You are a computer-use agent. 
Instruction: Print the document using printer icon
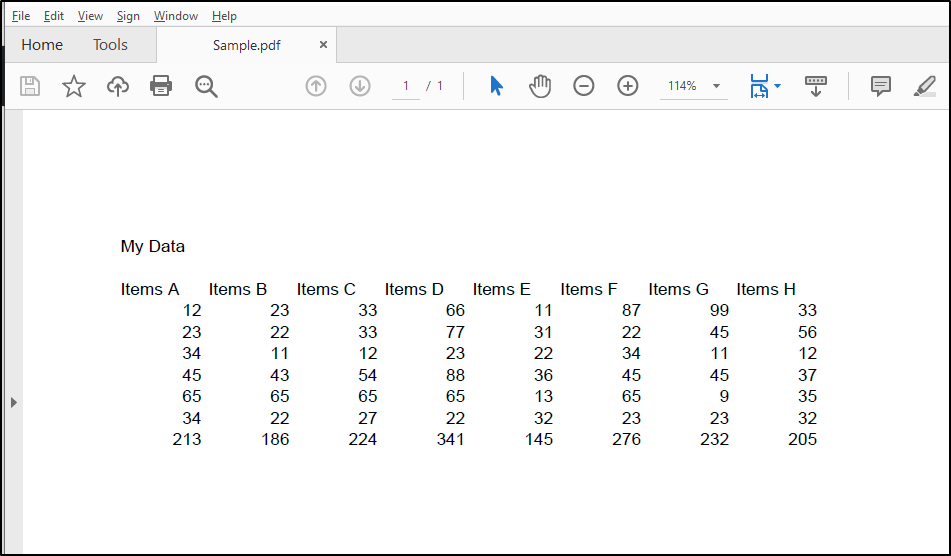click(x=161, y=86)
